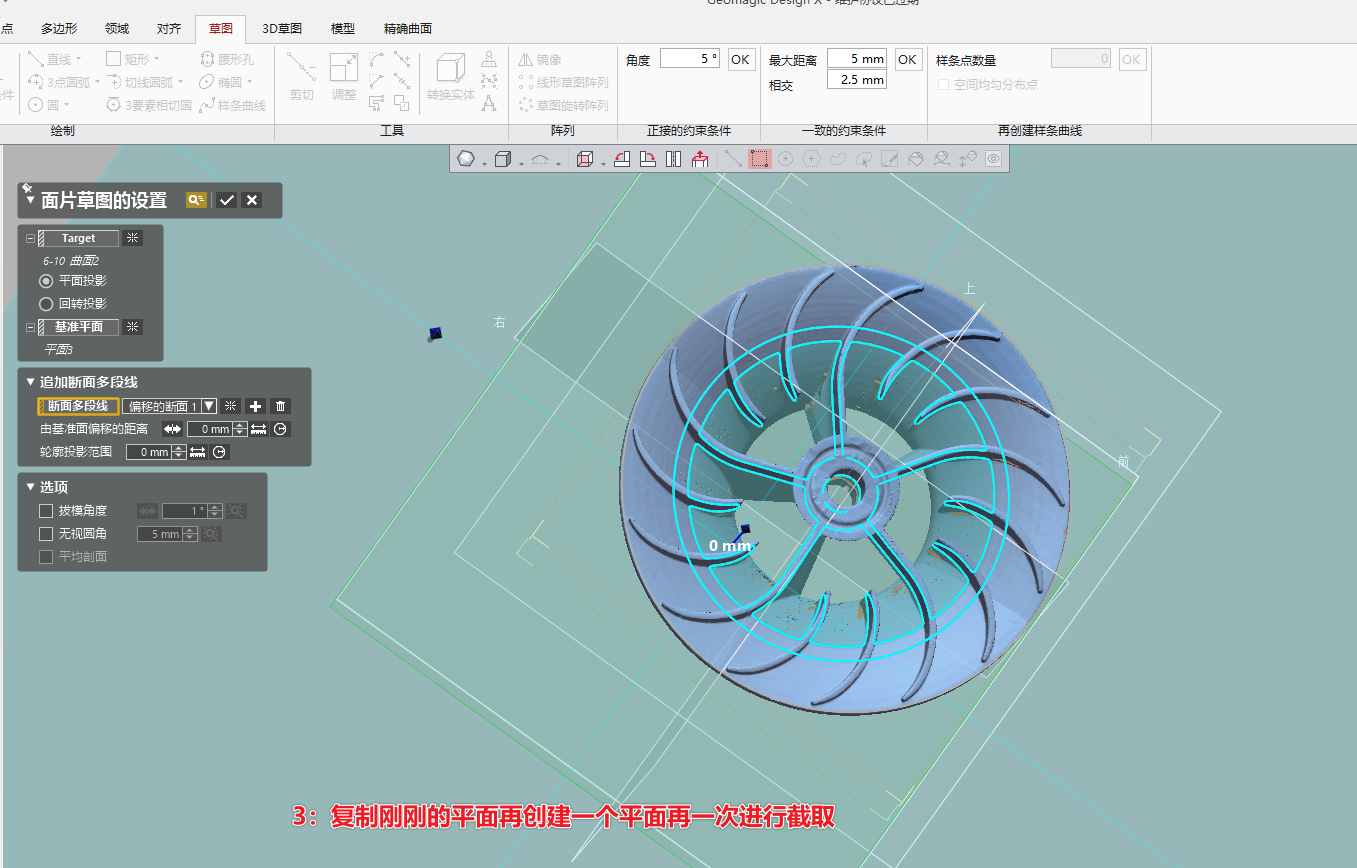Click the trash icon to delete 偏移的断面1
The height and width of the screenshot is (868, 1357).
pos(280,406)
